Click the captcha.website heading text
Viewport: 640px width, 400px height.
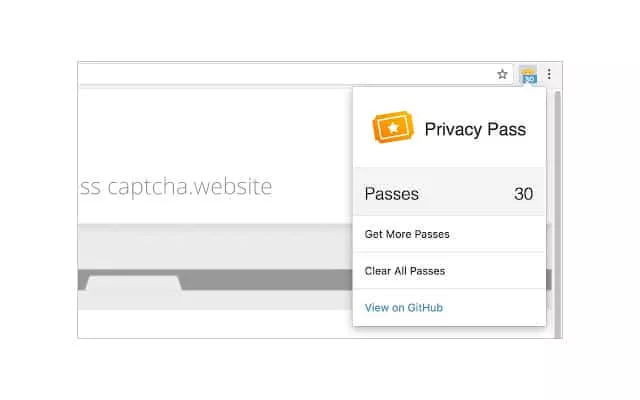coord(176,187)
